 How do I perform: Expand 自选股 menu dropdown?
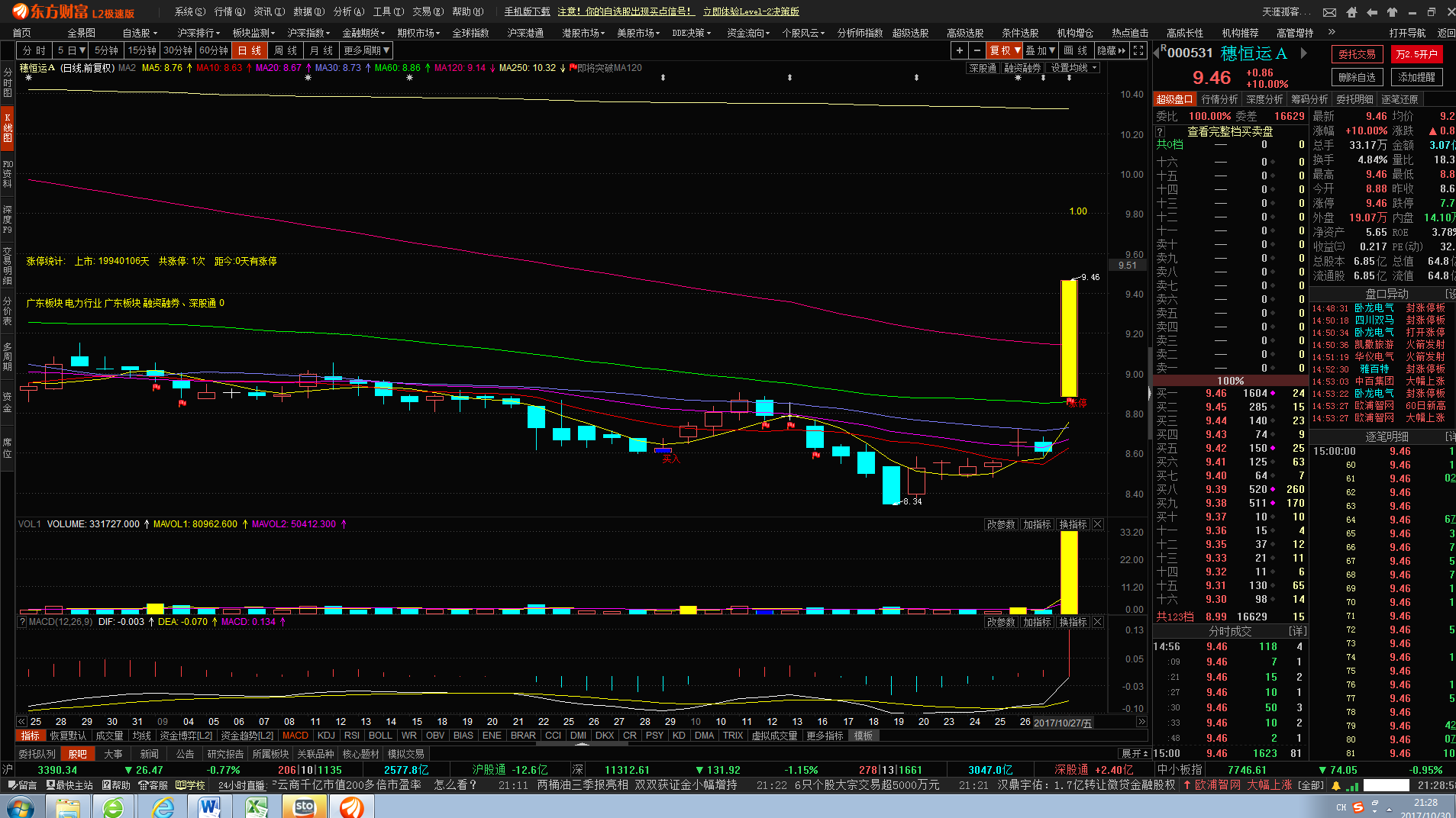pyautogui.click(x=140, y=33)
